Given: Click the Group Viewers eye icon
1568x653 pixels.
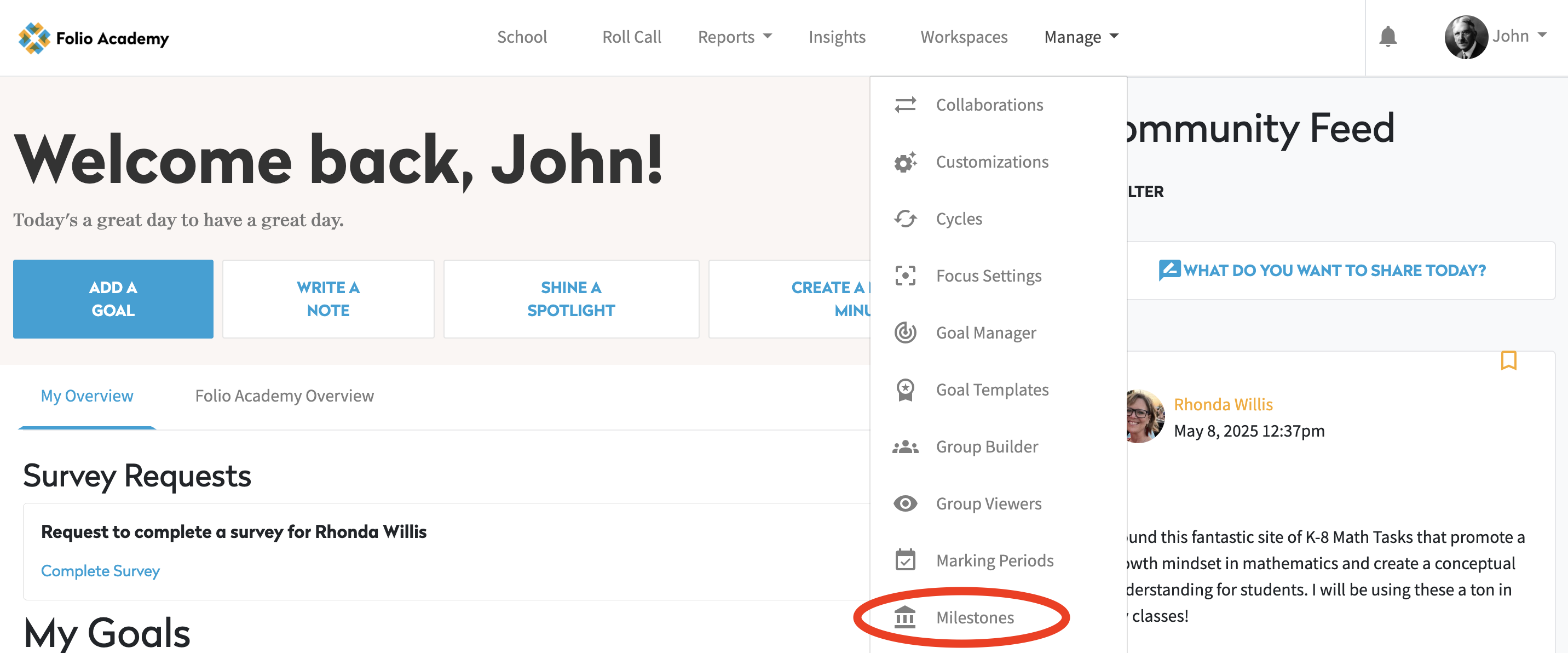Looking at the screenshot, I should 904,504.
